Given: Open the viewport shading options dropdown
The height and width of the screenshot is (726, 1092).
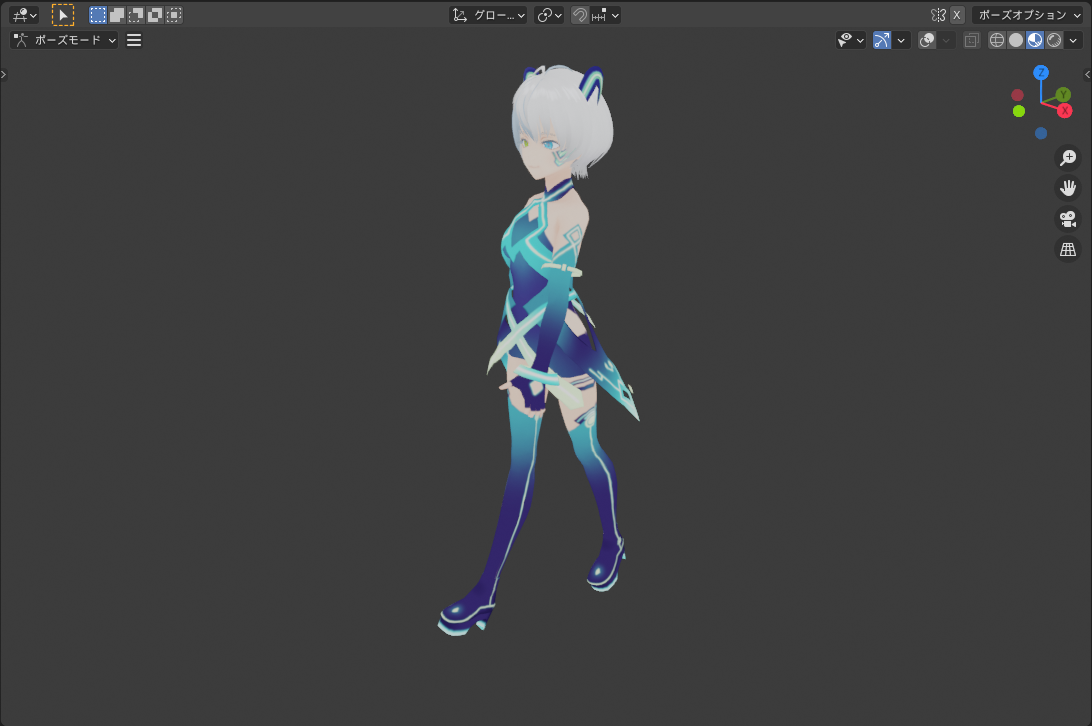Looking at the screenshot, I should click(x=1073, y=40).
